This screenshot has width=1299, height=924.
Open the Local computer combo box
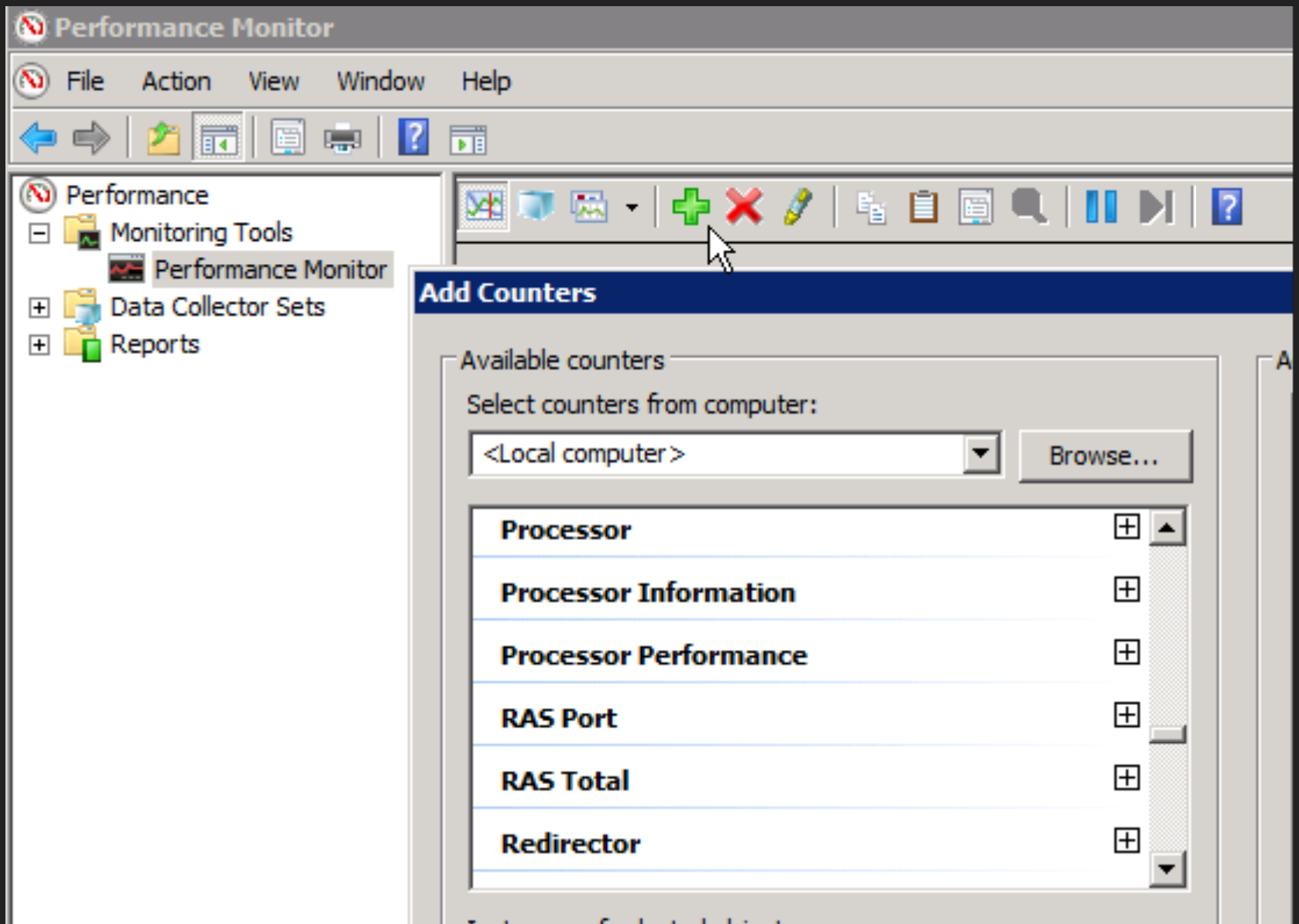coord(980,453)
